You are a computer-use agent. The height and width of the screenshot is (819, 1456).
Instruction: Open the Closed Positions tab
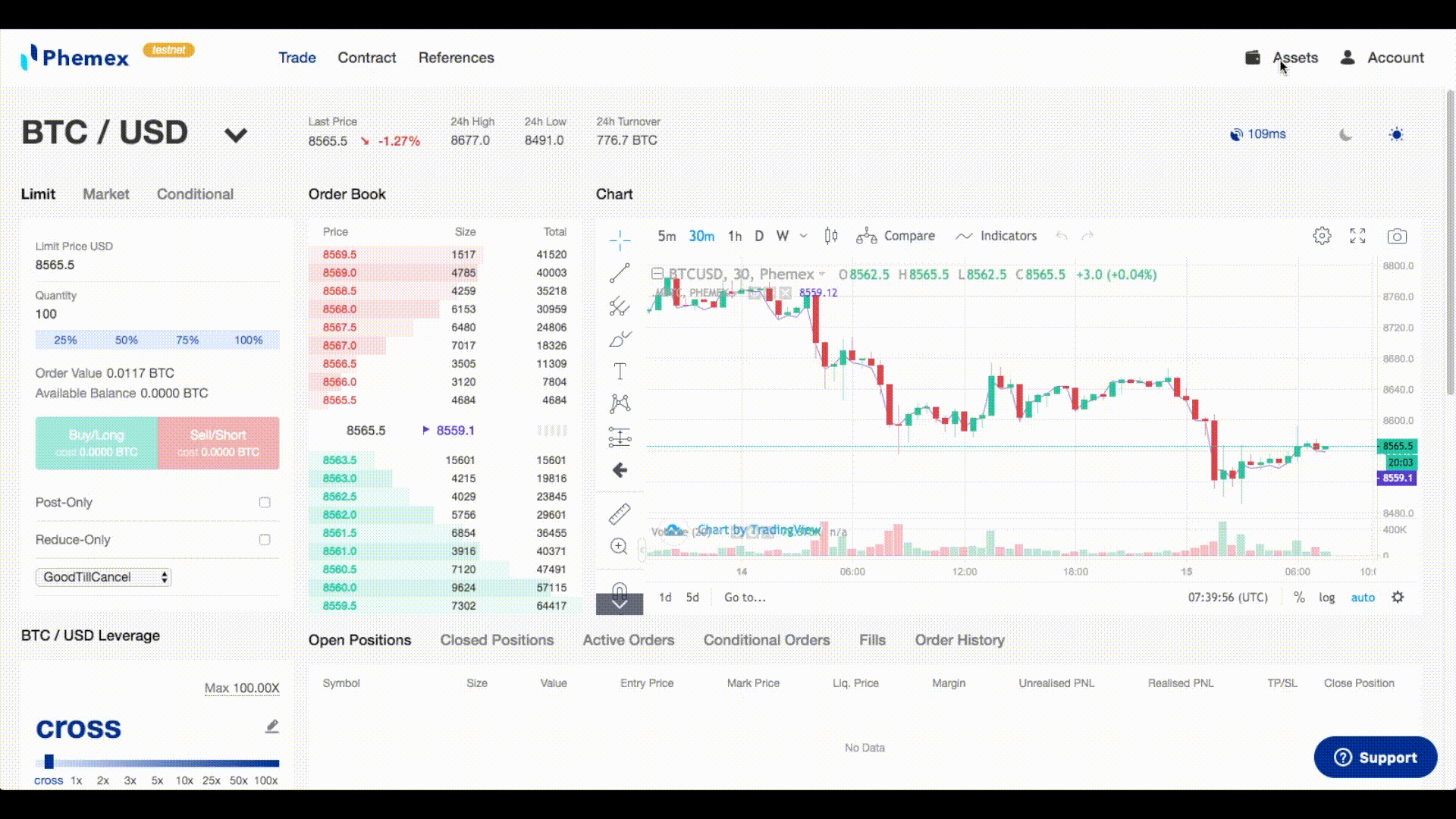coord(497,640)
